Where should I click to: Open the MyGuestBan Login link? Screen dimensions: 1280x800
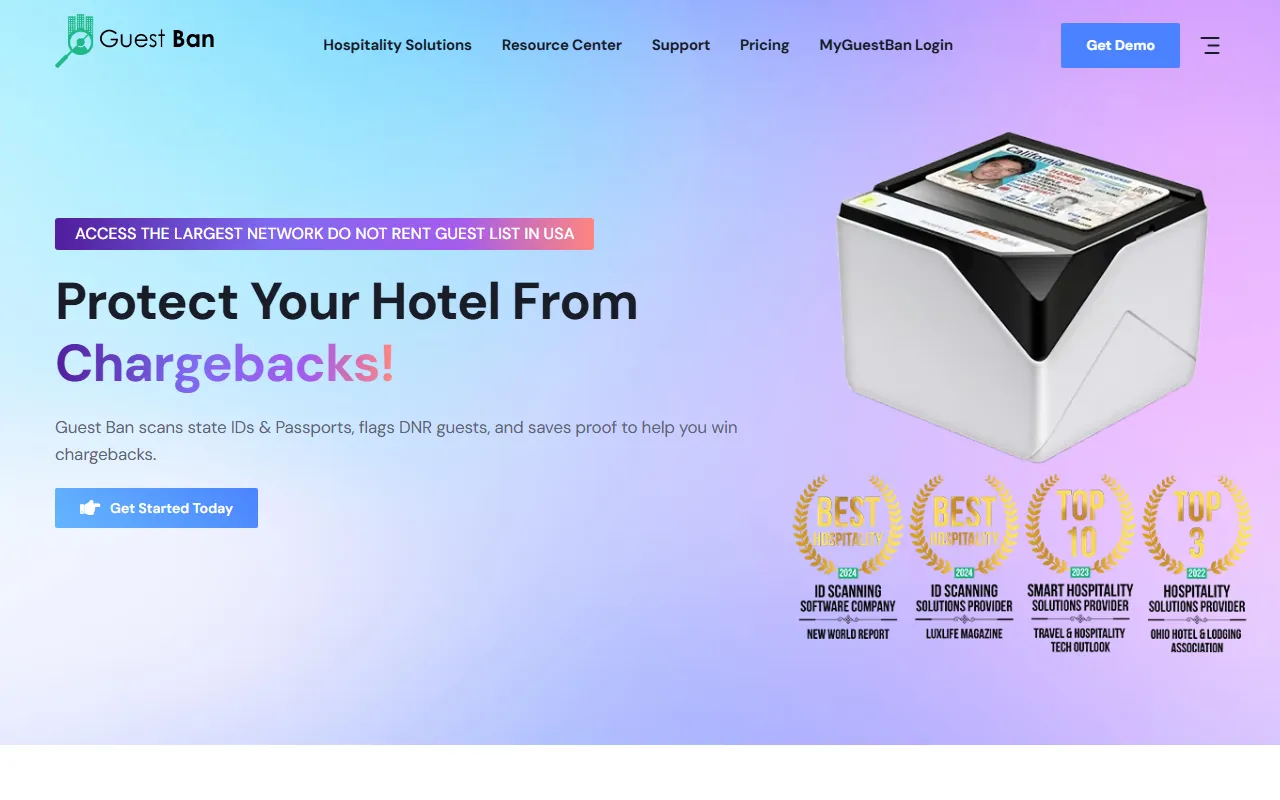[x=886, y=45]
